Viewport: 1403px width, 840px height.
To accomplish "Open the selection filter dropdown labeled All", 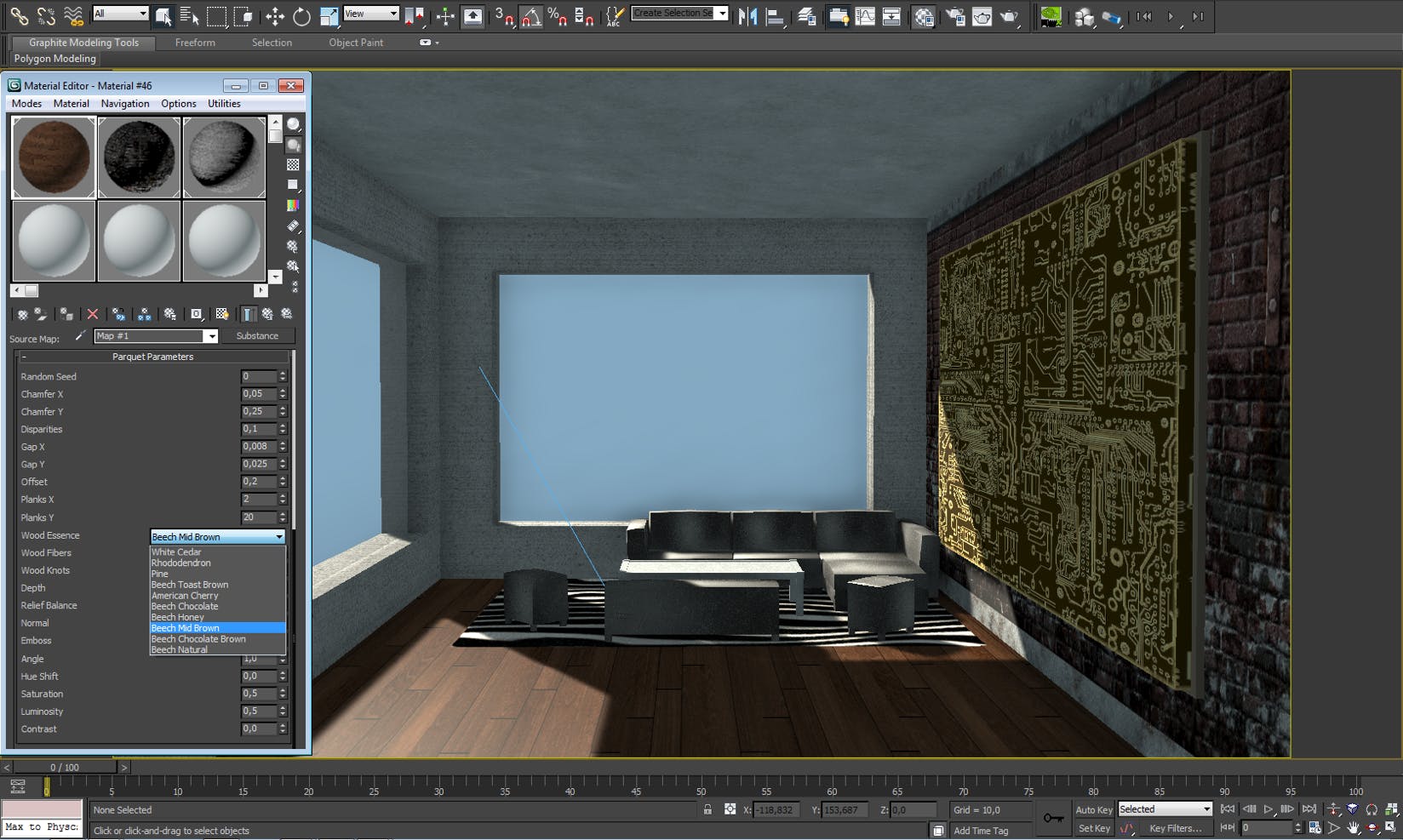I will click(119, 14).
